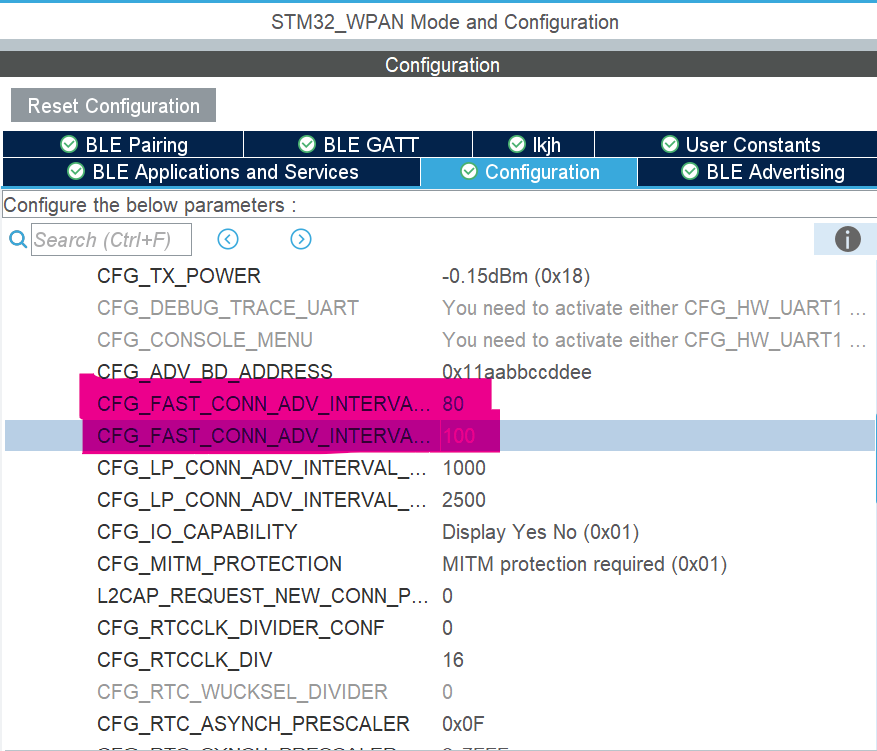877x751 pixels.
Task: Switch to BLE GATT tab
Action: pyautogui.click(x=358, y=145)
